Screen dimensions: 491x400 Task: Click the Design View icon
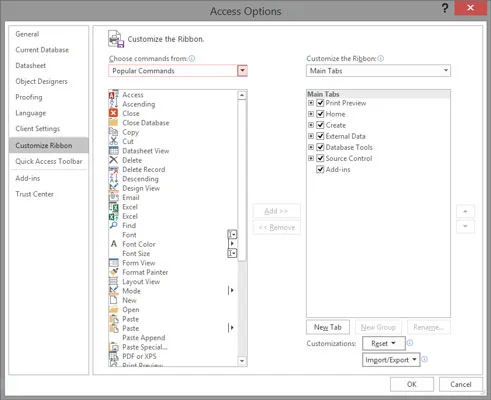point(114,188)
